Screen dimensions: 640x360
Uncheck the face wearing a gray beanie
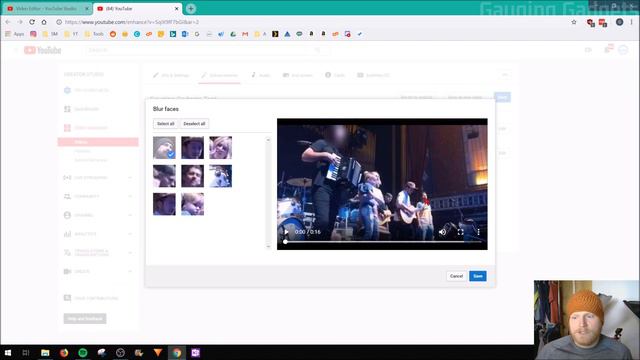(164, 148)
